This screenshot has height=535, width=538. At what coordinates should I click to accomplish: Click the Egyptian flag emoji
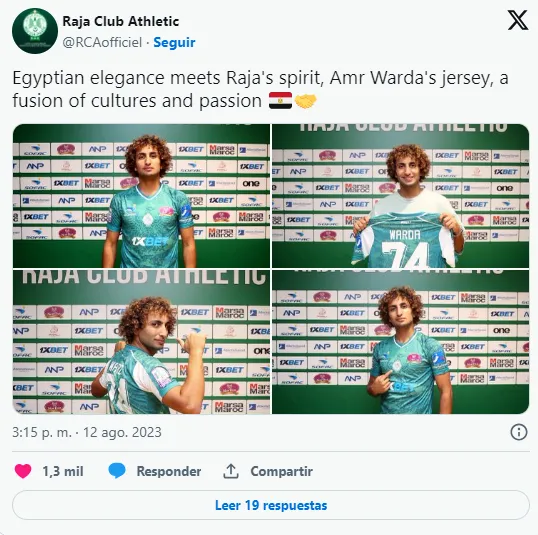click(x=280, y=101)
